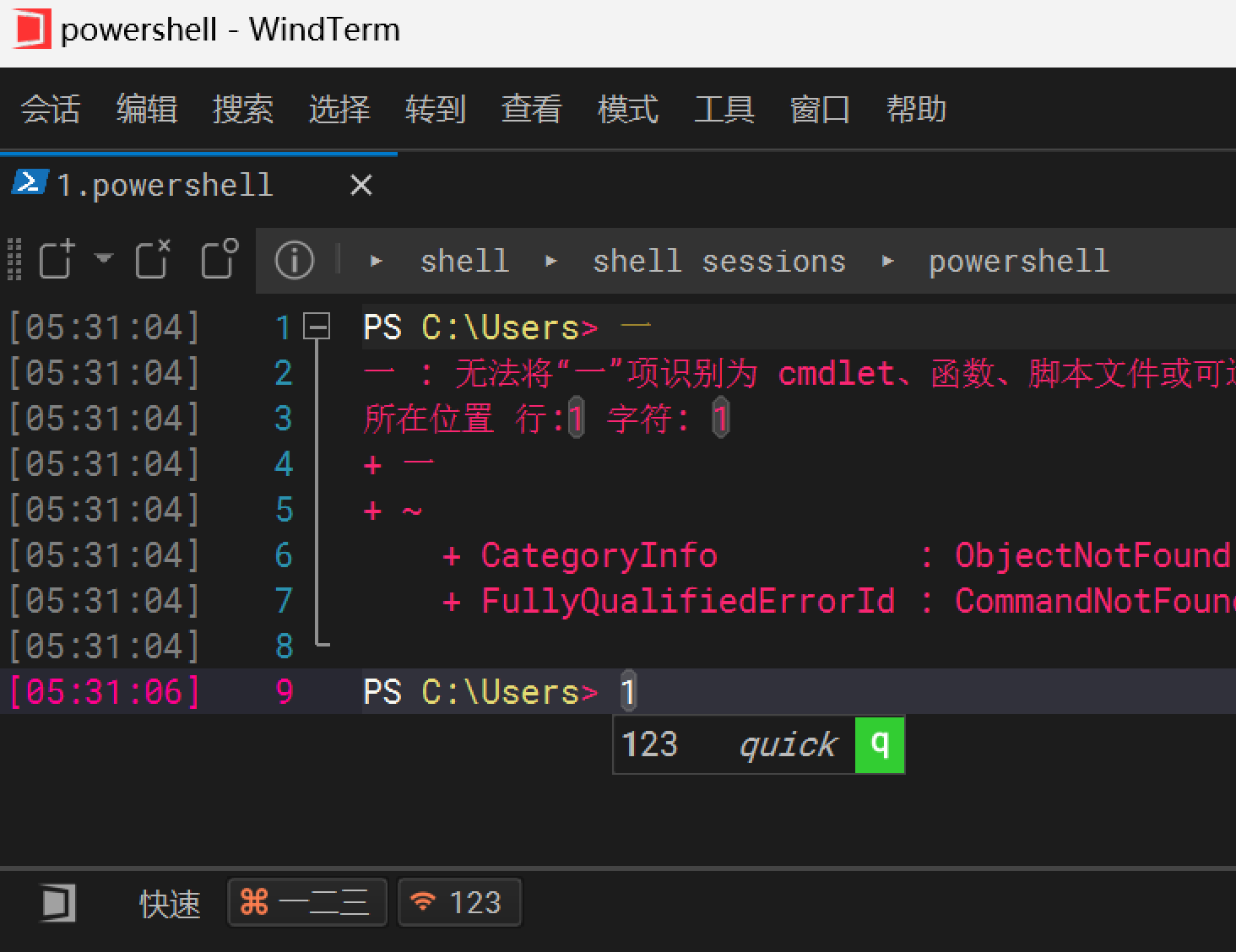This screenshot has width=1236, height=952.
Task: Click line number 7 in the gutter
Action: tap(284, 601)
